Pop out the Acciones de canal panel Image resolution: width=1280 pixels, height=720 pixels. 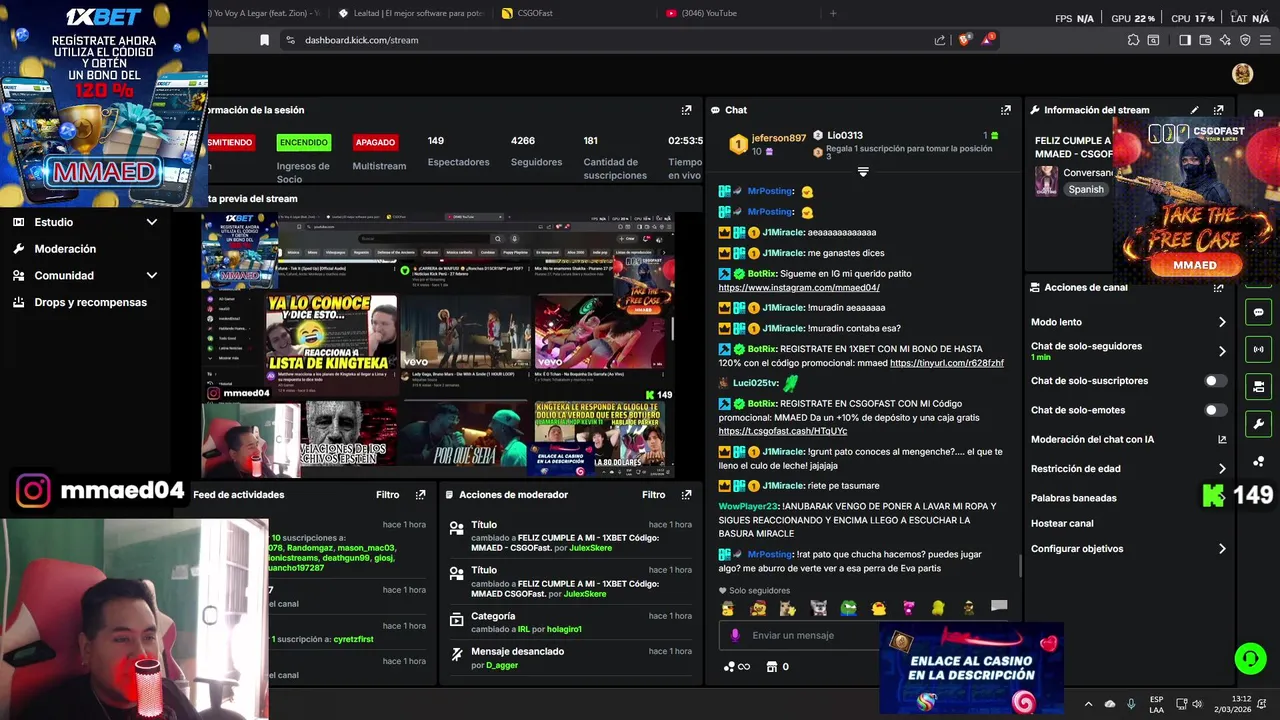[1218, 287]
